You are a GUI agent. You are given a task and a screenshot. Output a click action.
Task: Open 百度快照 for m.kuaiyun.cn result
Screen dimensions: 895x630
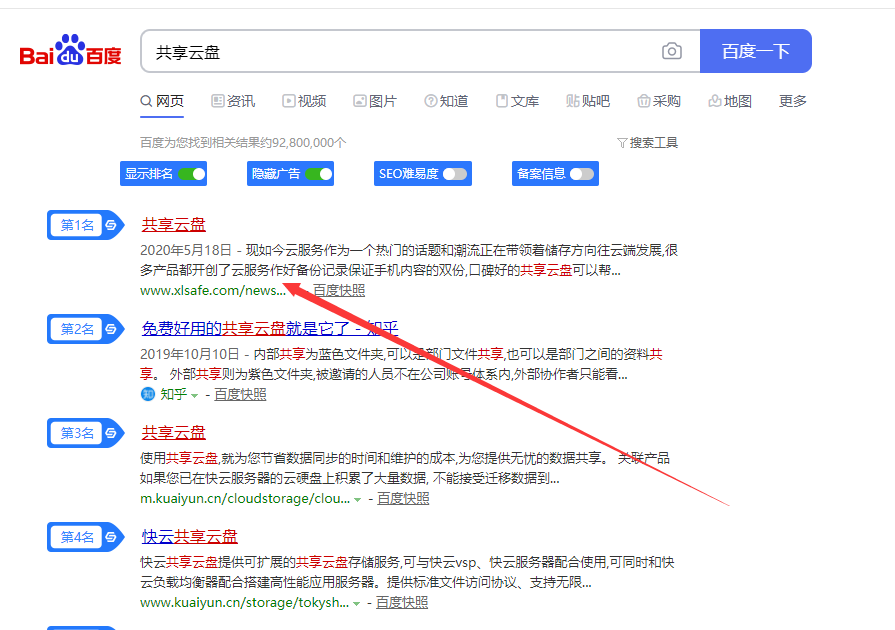(403, 499)
